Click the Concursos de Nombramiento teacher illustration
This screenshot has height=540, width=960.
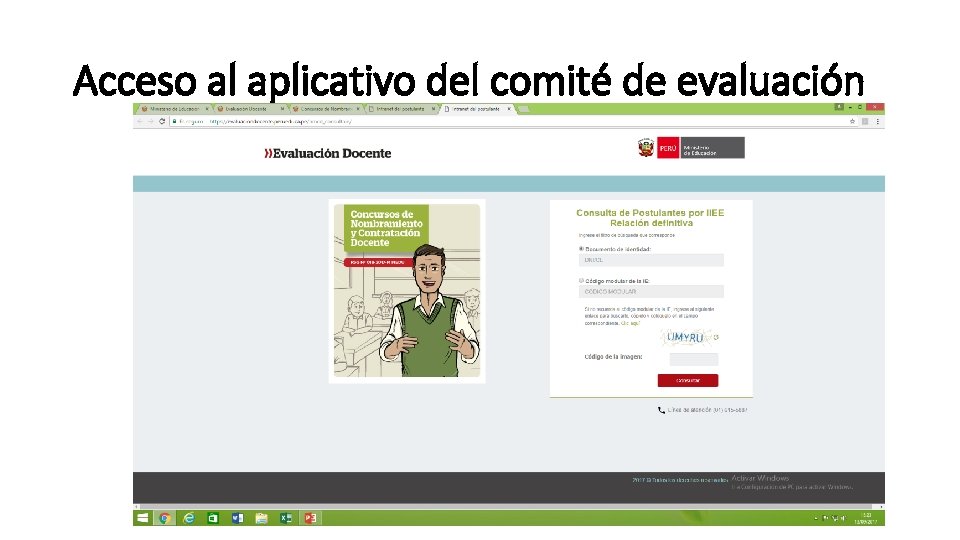point(407,291)
